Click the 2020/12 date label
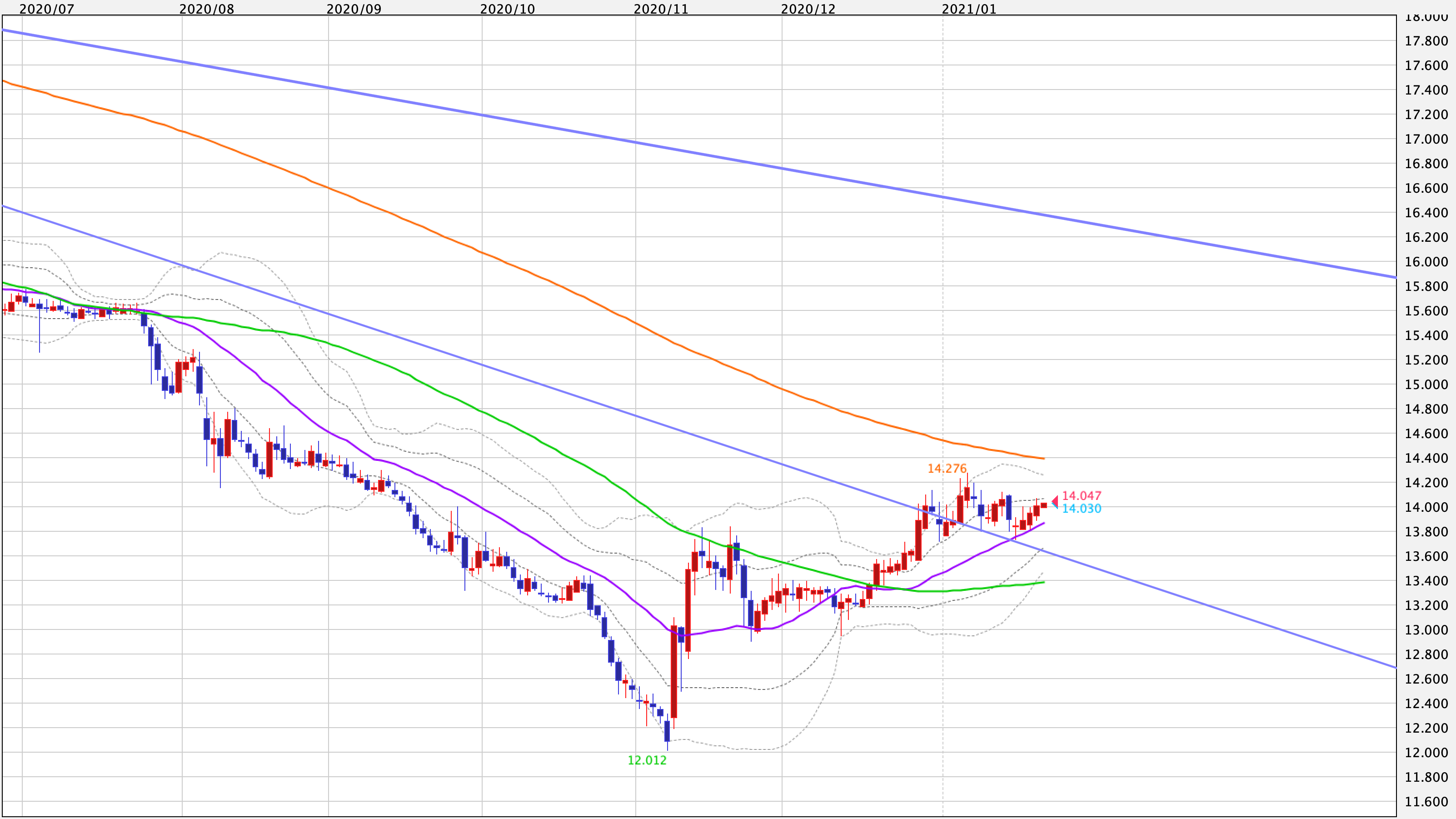Viewport: 1456px width, 819px height. pyautogui.click(x=808, y=9)
